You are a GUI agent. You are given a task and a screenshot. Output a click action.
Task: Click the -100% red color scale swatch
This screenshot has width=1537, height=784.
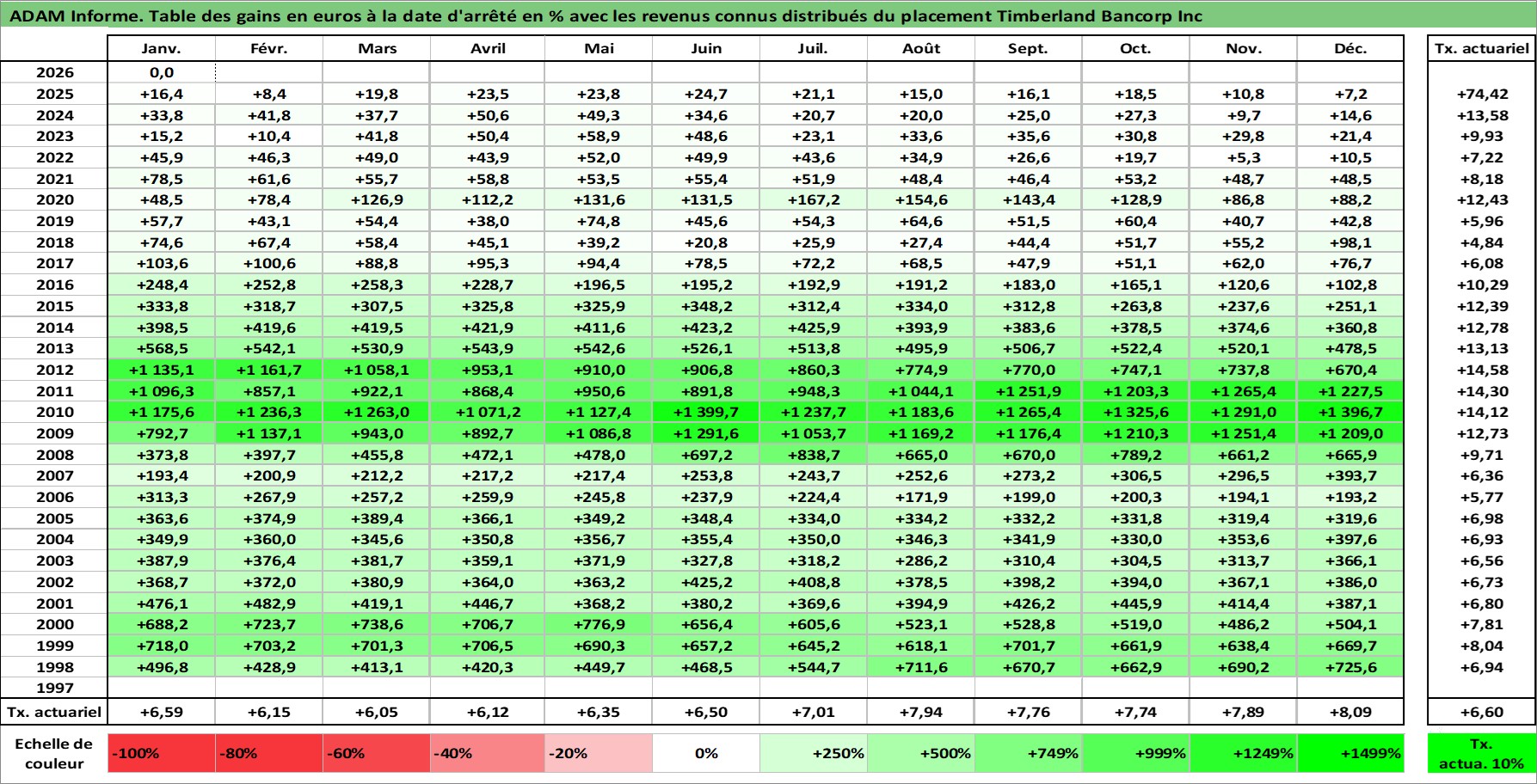coord(161,753)
